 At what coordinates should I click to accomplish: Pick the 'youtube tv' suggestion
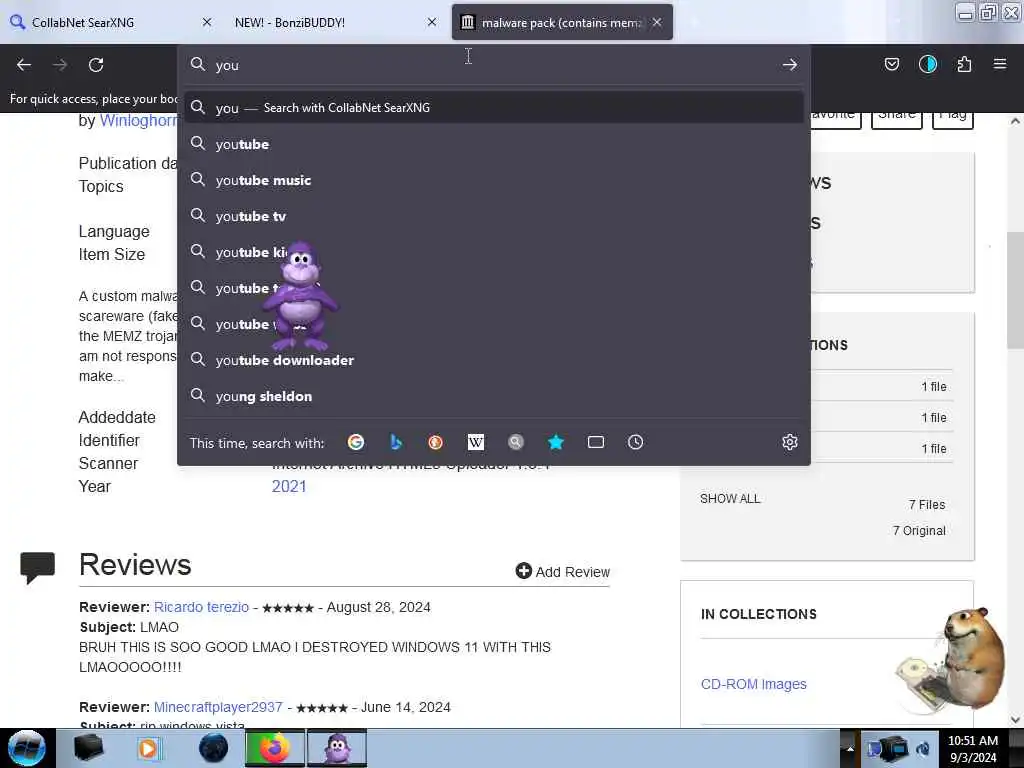tap(494, 216)
